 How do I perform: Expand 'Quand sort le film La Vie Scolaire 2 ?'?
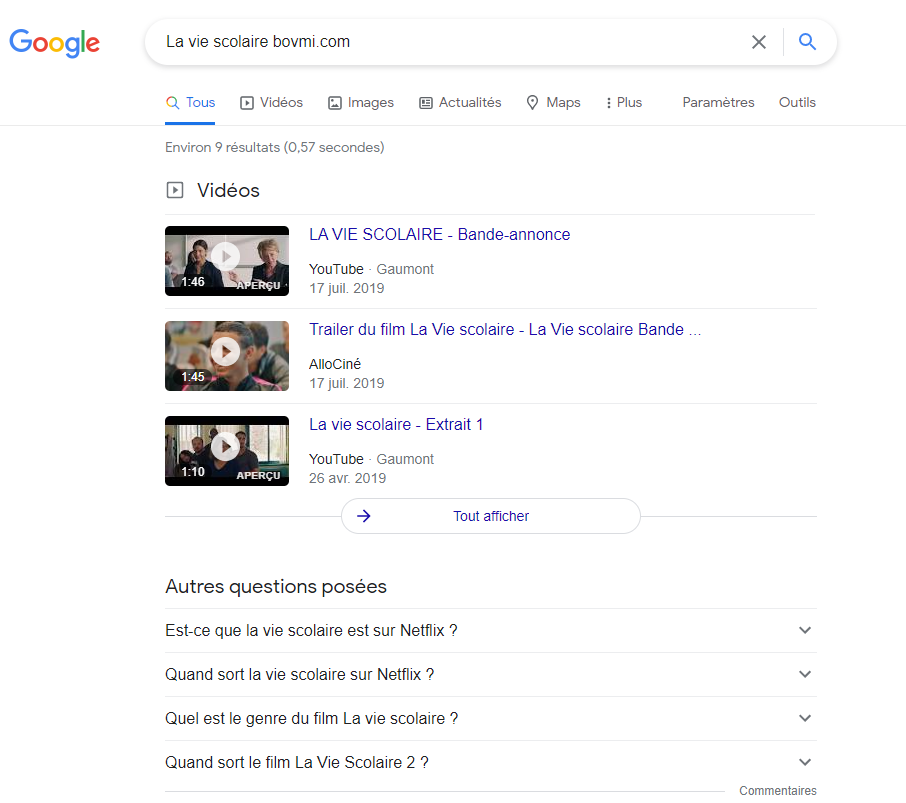(491, 763)
